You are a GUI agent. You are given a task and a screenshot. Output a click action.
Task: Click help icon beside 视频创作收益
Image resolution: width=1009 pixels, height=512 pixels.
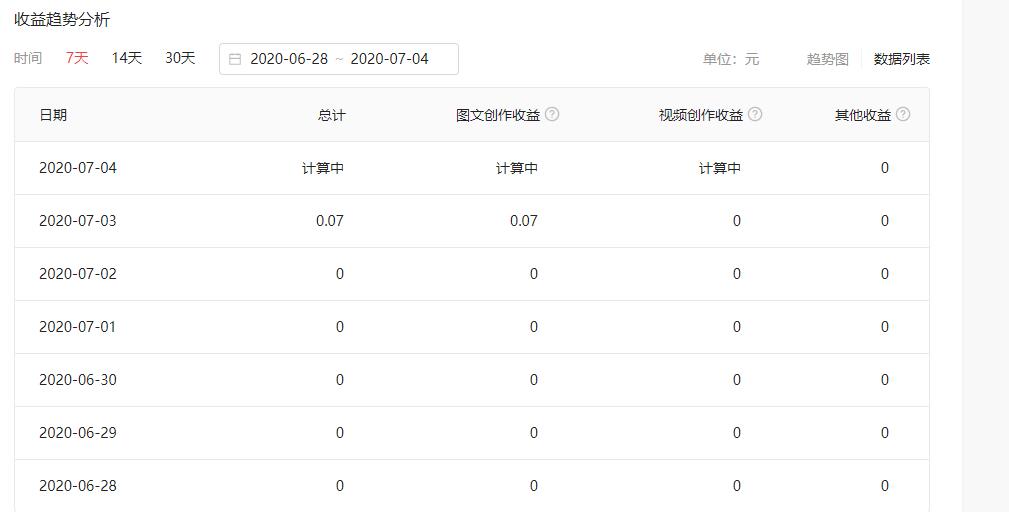pyautogui.click(x=755, y=114)
